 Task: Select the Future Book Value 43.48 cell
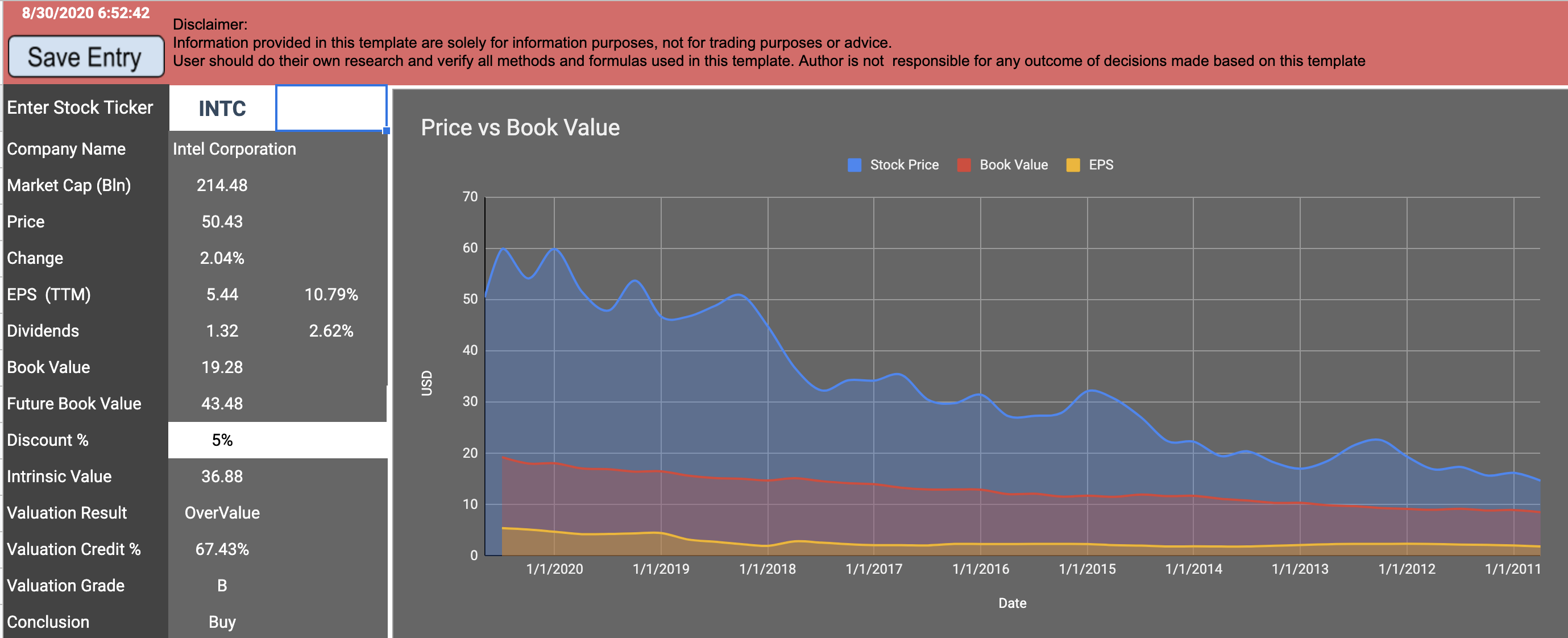(x=222, y=404)
